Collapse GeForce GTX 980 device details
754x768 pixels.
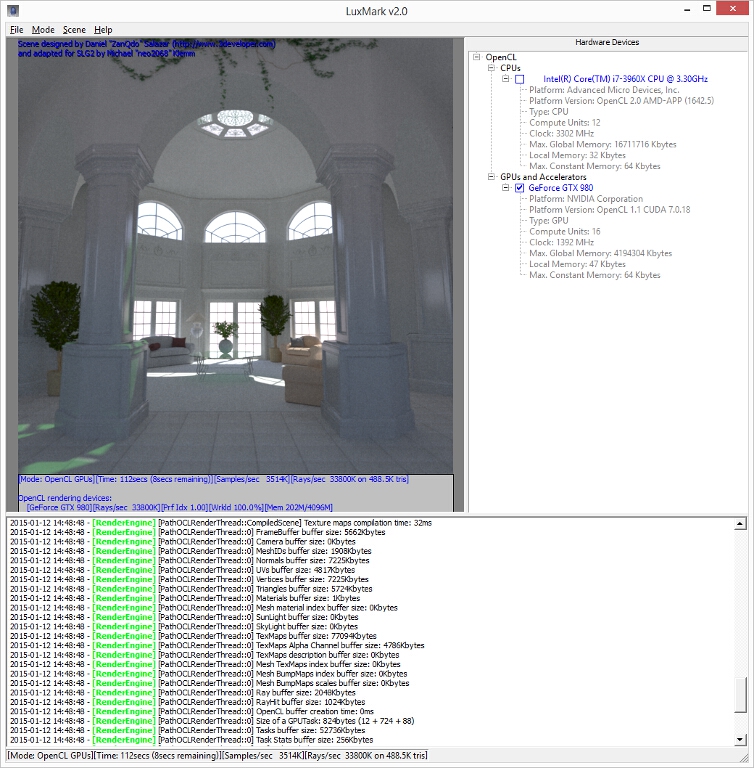tap(506, 188)
